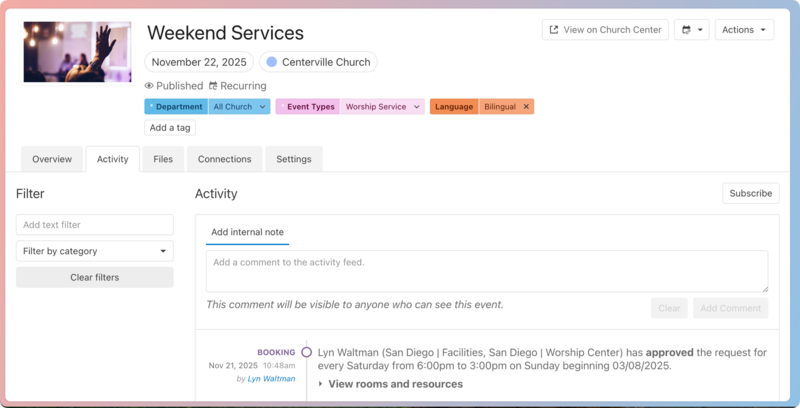Open the Actions dropdown menu
This screenshot has width=800, height=408.
744,30
